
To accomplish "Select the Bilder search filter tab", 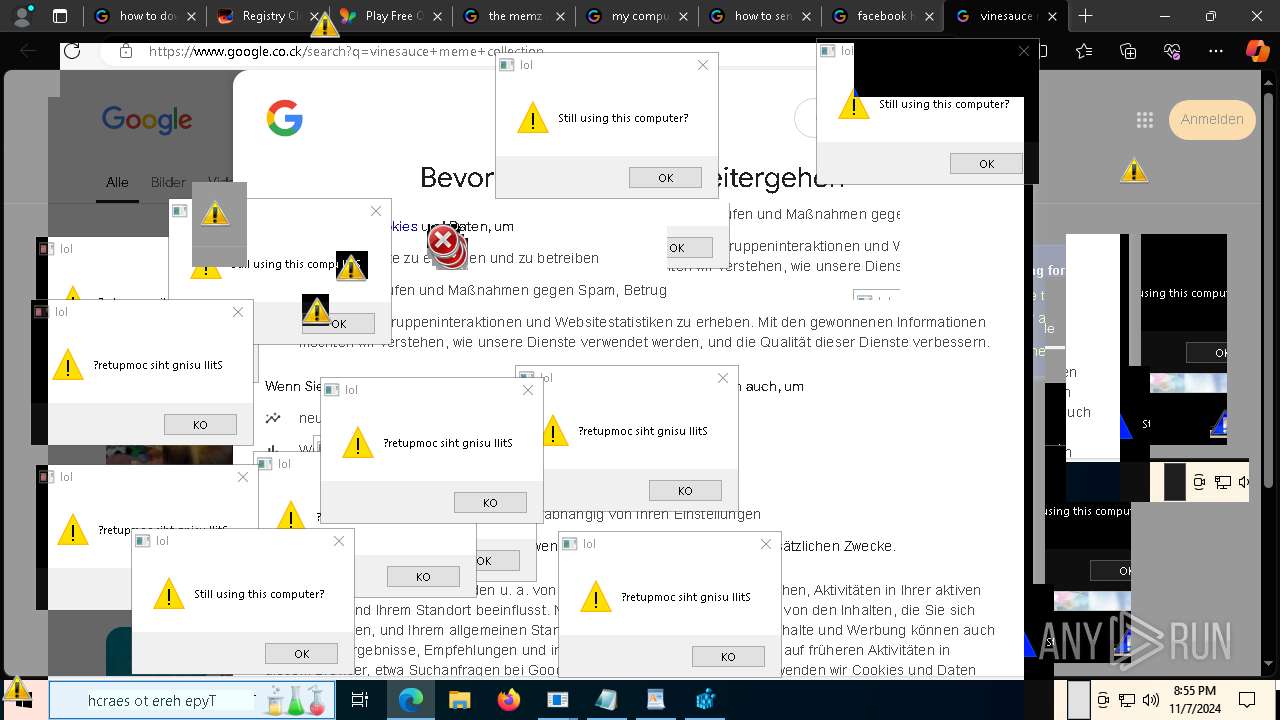I will 168,182.
